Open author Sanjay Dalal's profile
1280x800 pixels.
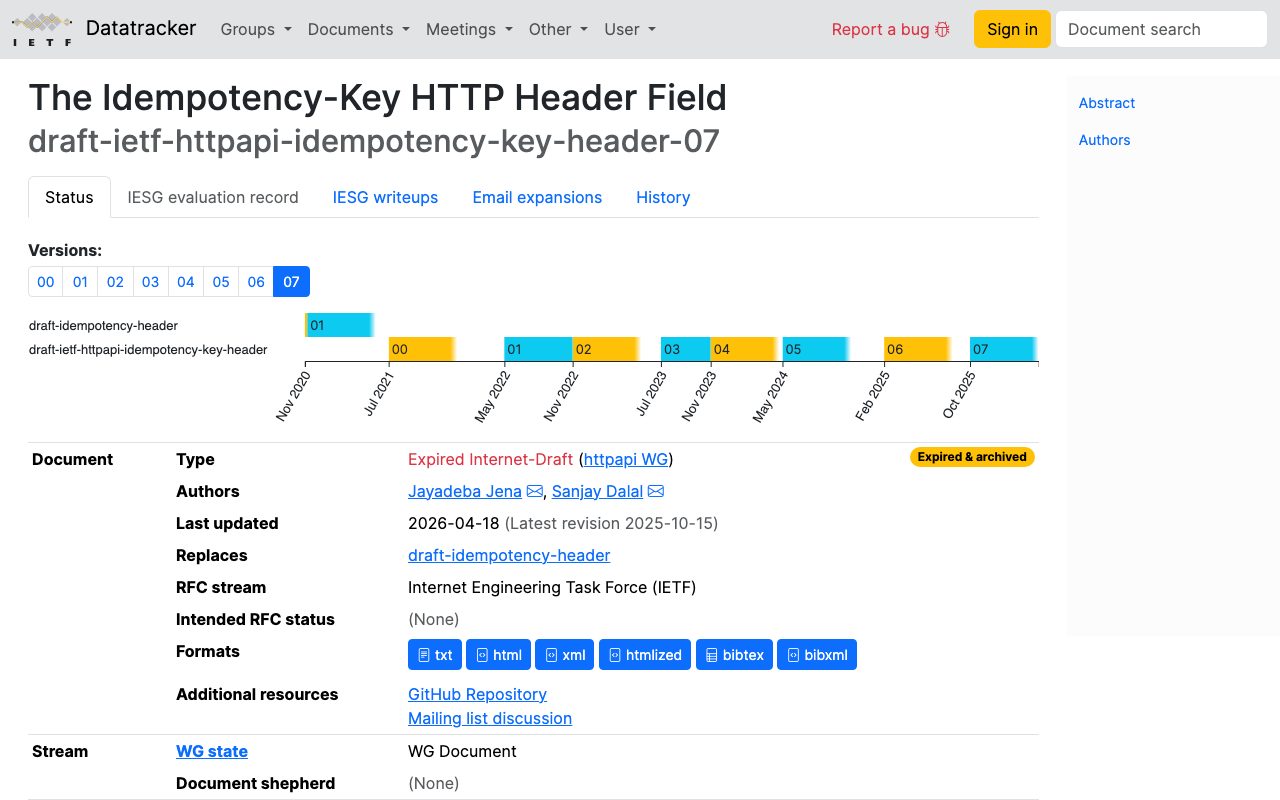click(x=597, y=491)
